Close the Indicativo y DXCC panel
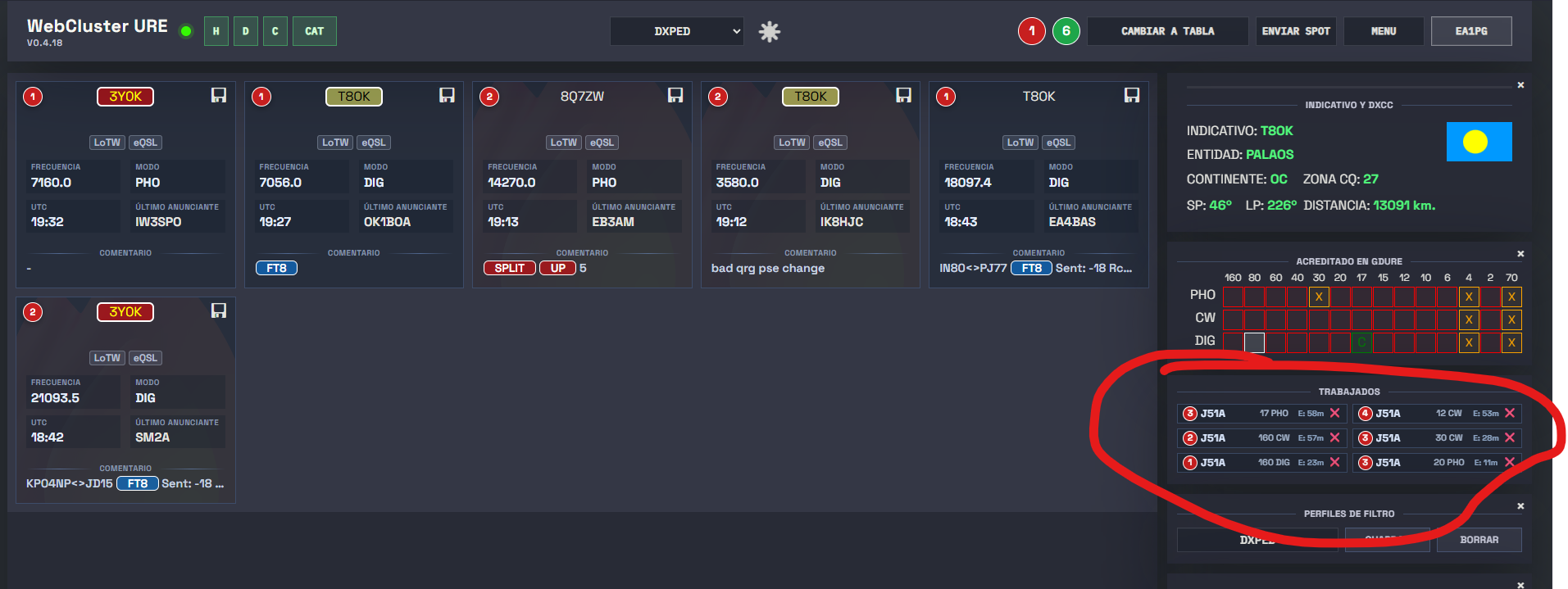Viewport: 1568px width, 589px height. [1520, 85]
